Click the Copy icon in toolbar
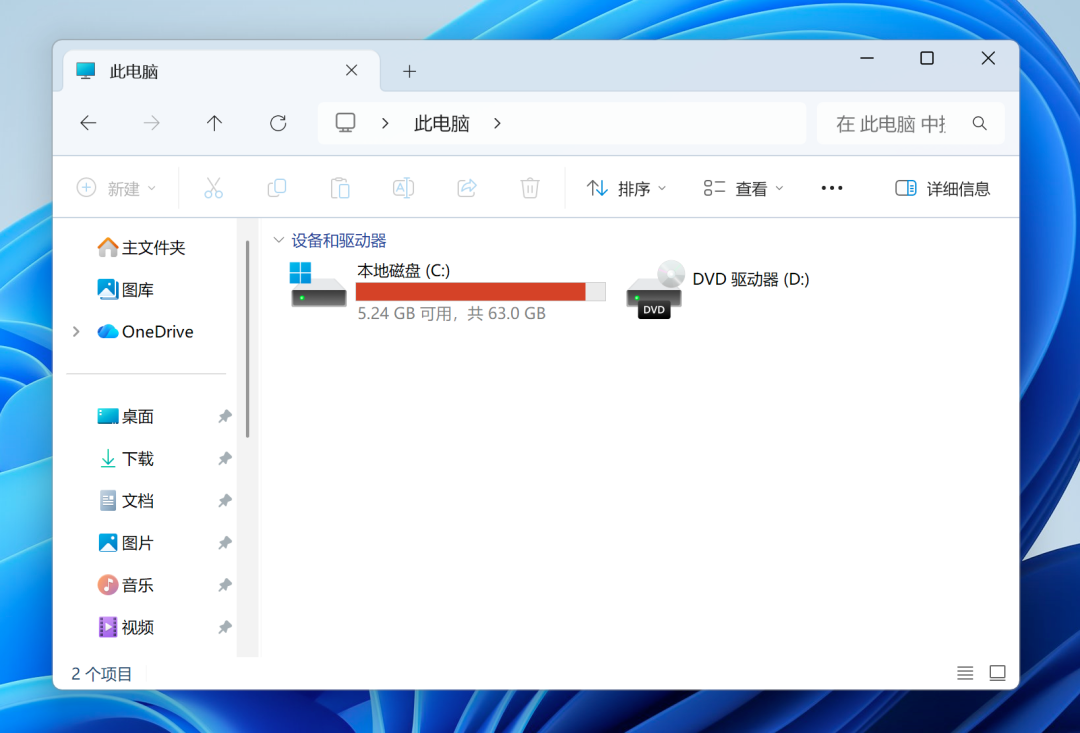This screenshot has width=1080, height=733. [x=277, y=188]
